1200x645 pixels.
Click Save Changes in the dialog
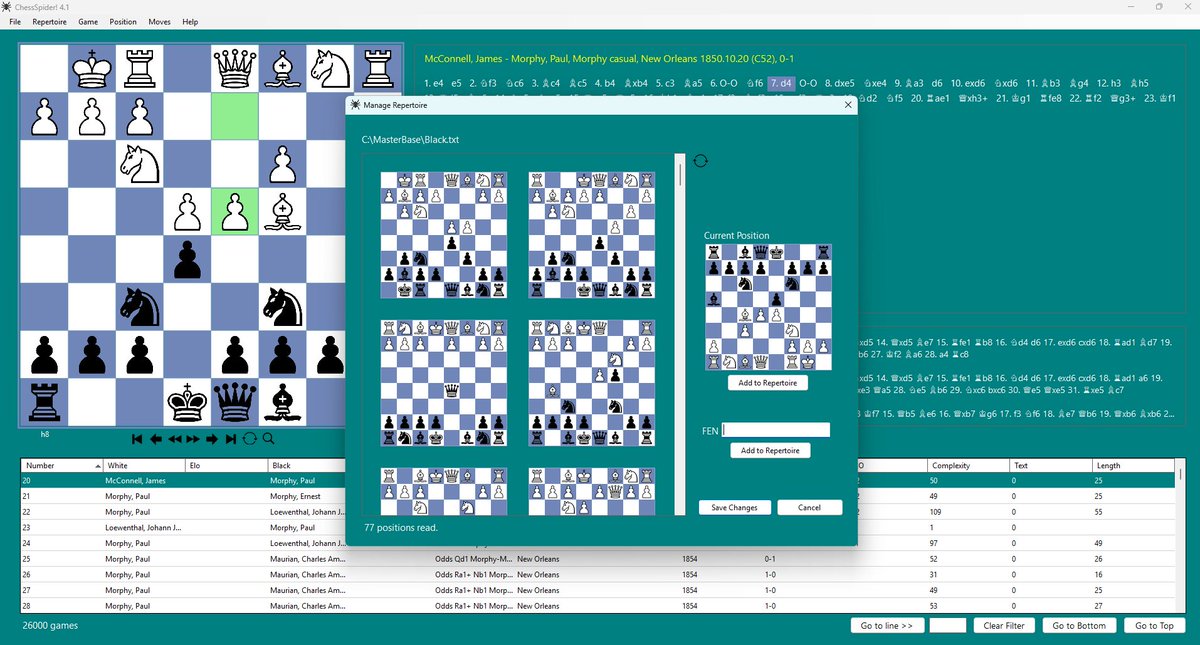[x=735, y=507]
